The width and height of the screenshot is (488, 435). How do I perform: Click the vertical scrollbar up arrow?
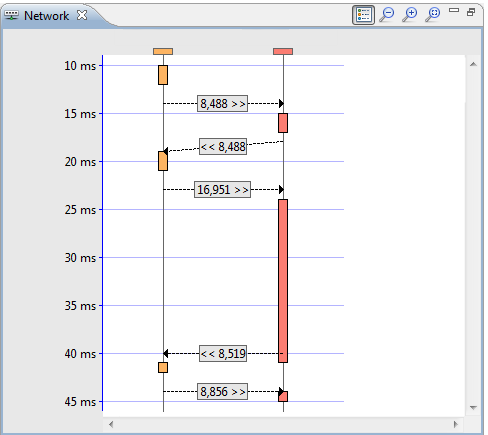click(x=473, y=64)
